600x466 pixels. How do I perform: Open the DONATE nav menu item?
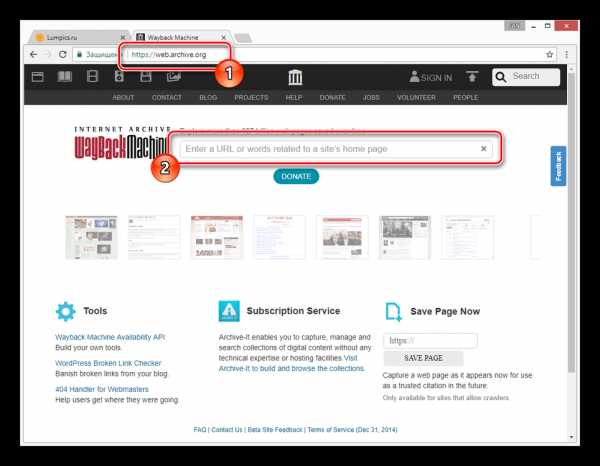tap(333, 98)
